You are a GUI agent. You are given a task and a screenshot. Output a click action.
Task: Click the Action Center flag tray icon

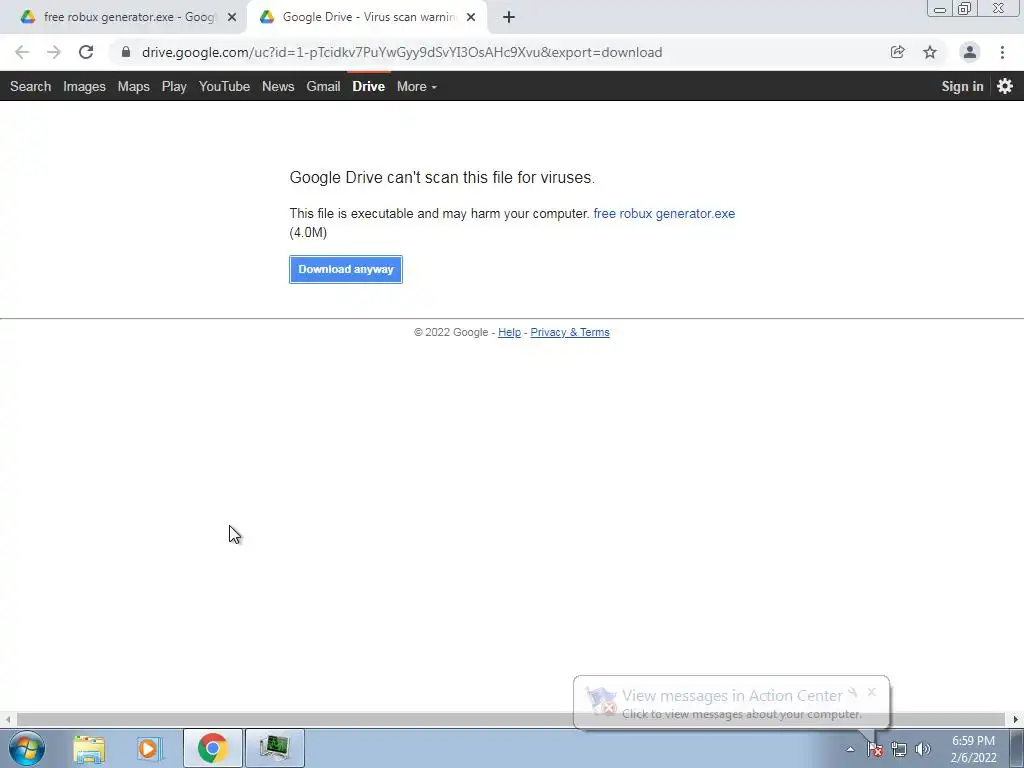point(875,750)
